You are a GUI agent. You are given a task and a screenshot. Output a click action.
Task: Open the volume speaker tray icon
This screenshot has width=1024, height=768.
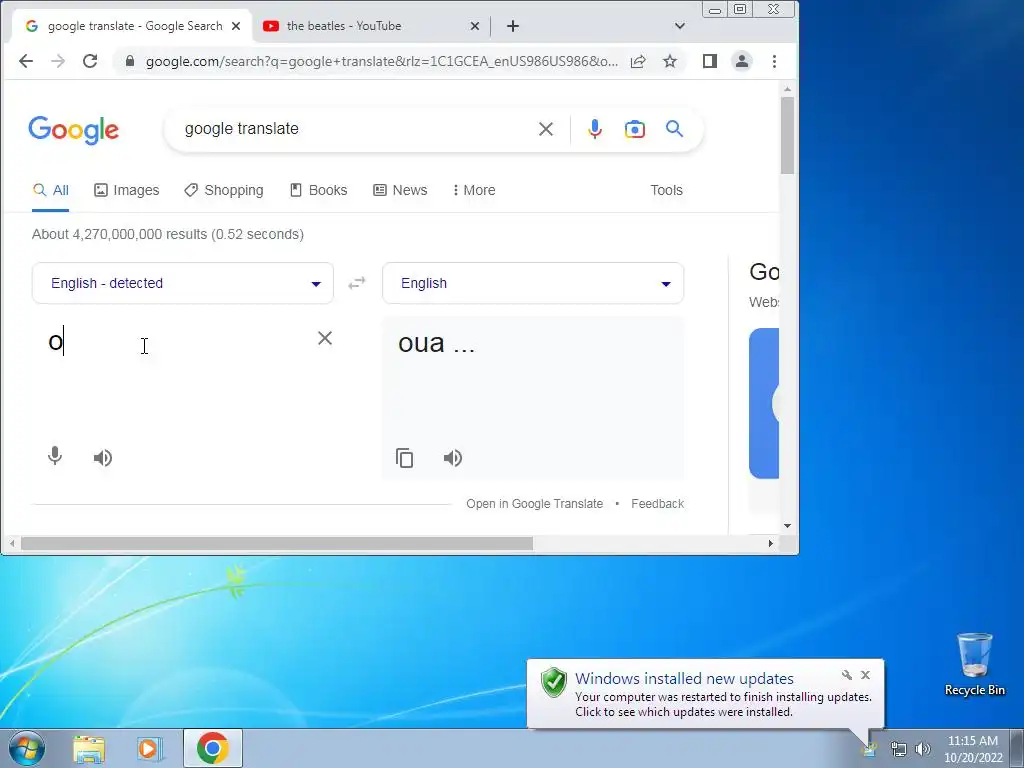(923, 749)
